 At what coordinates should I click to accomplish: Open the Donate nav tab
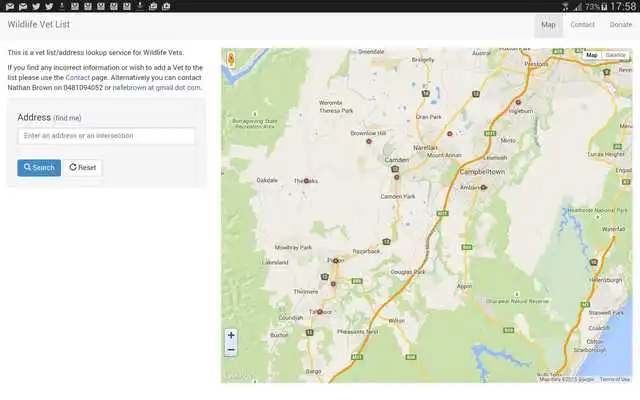pos(620,25)
